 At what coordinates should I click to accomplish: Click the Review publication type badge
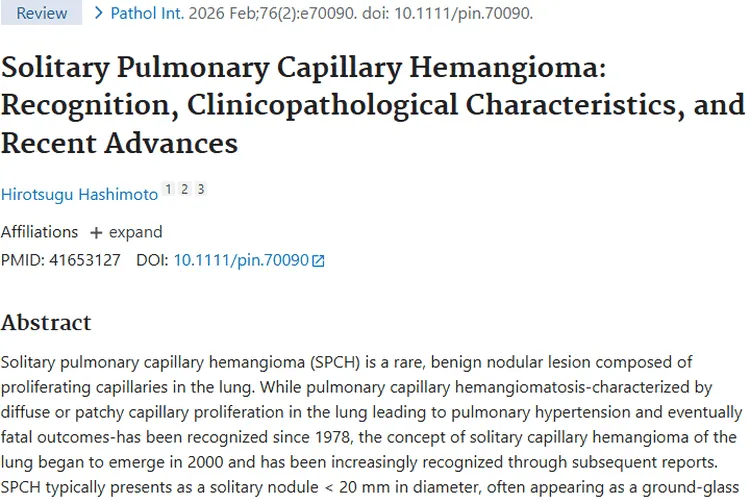point(41,13)
